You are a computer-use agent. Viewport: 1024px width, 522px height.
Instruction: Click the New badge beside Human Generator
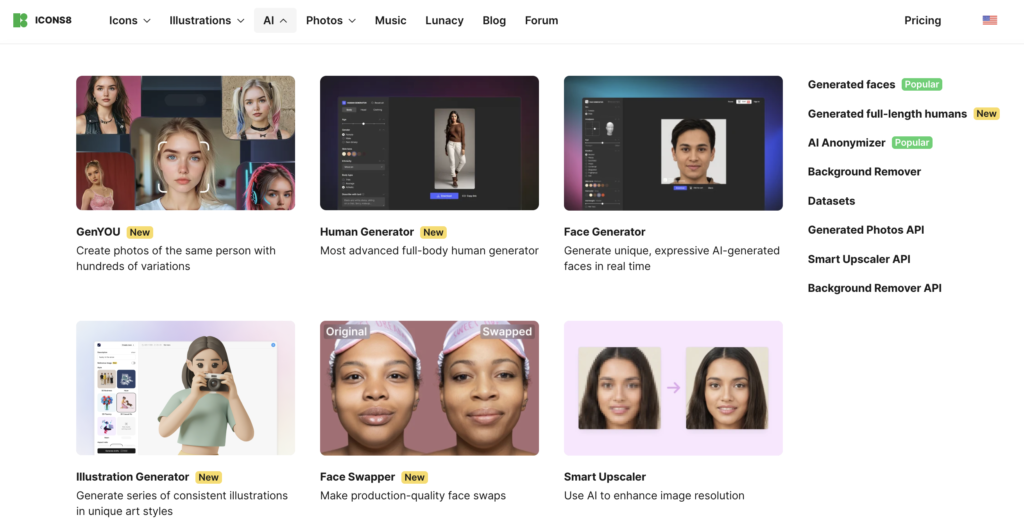coord(433,232)
